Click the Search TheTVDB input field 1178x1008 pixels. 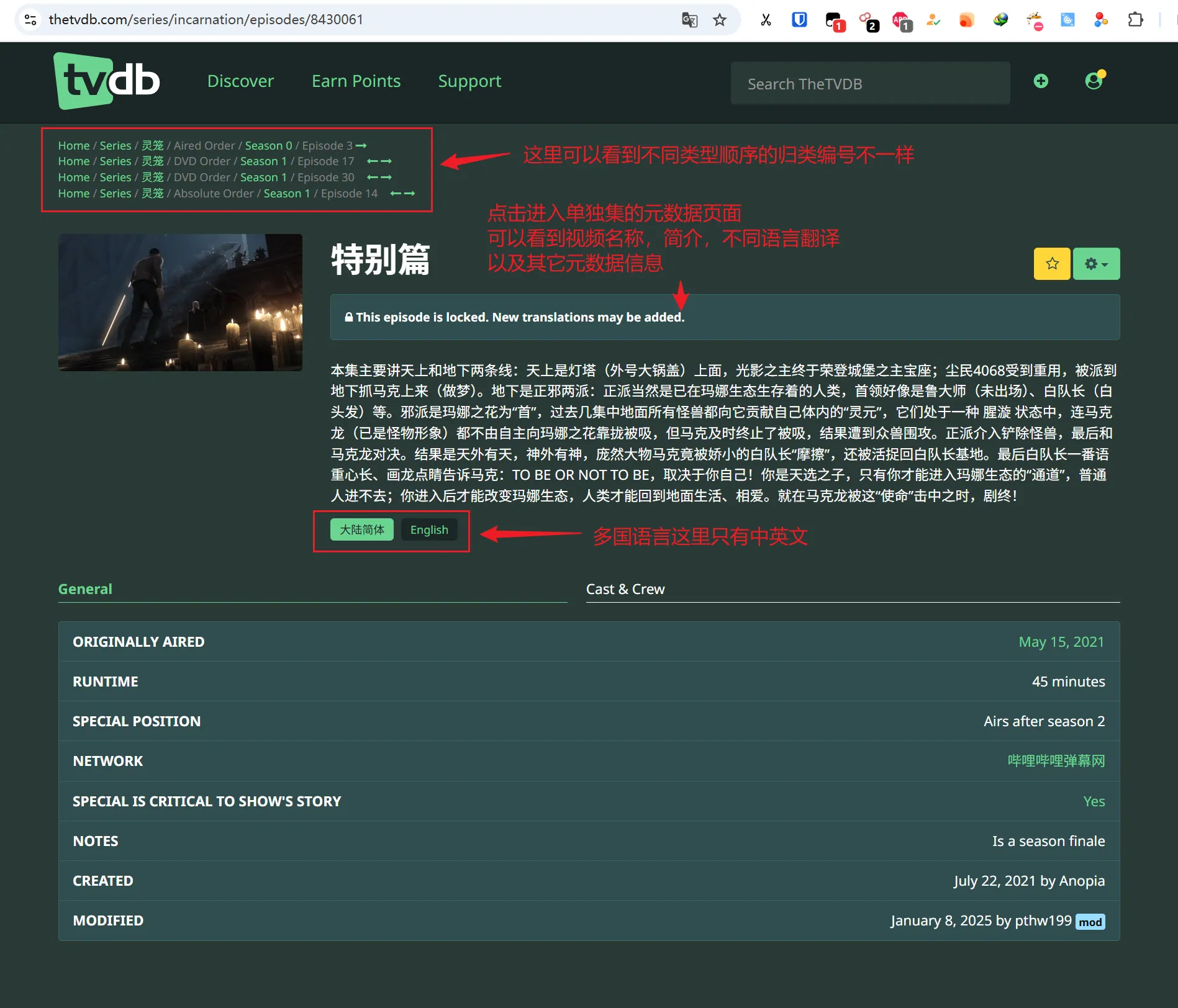point(870,84)
